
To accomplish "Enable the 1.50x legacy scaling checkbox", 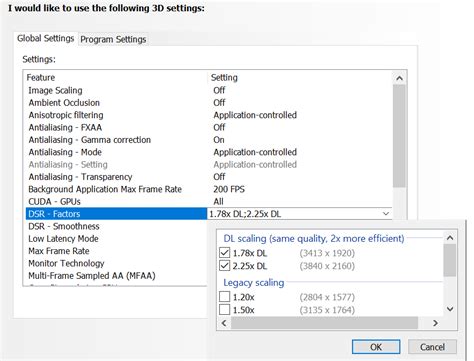I will click(224, 310).
